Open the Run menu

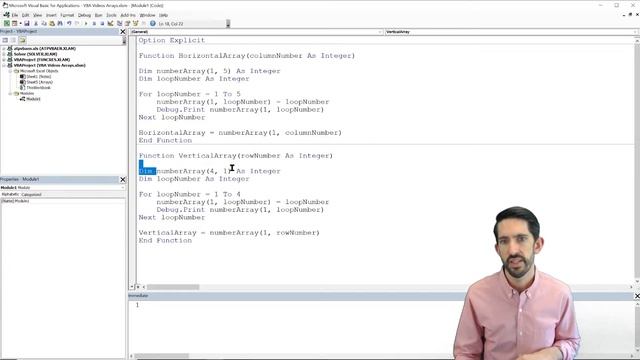tap(99, 15)
